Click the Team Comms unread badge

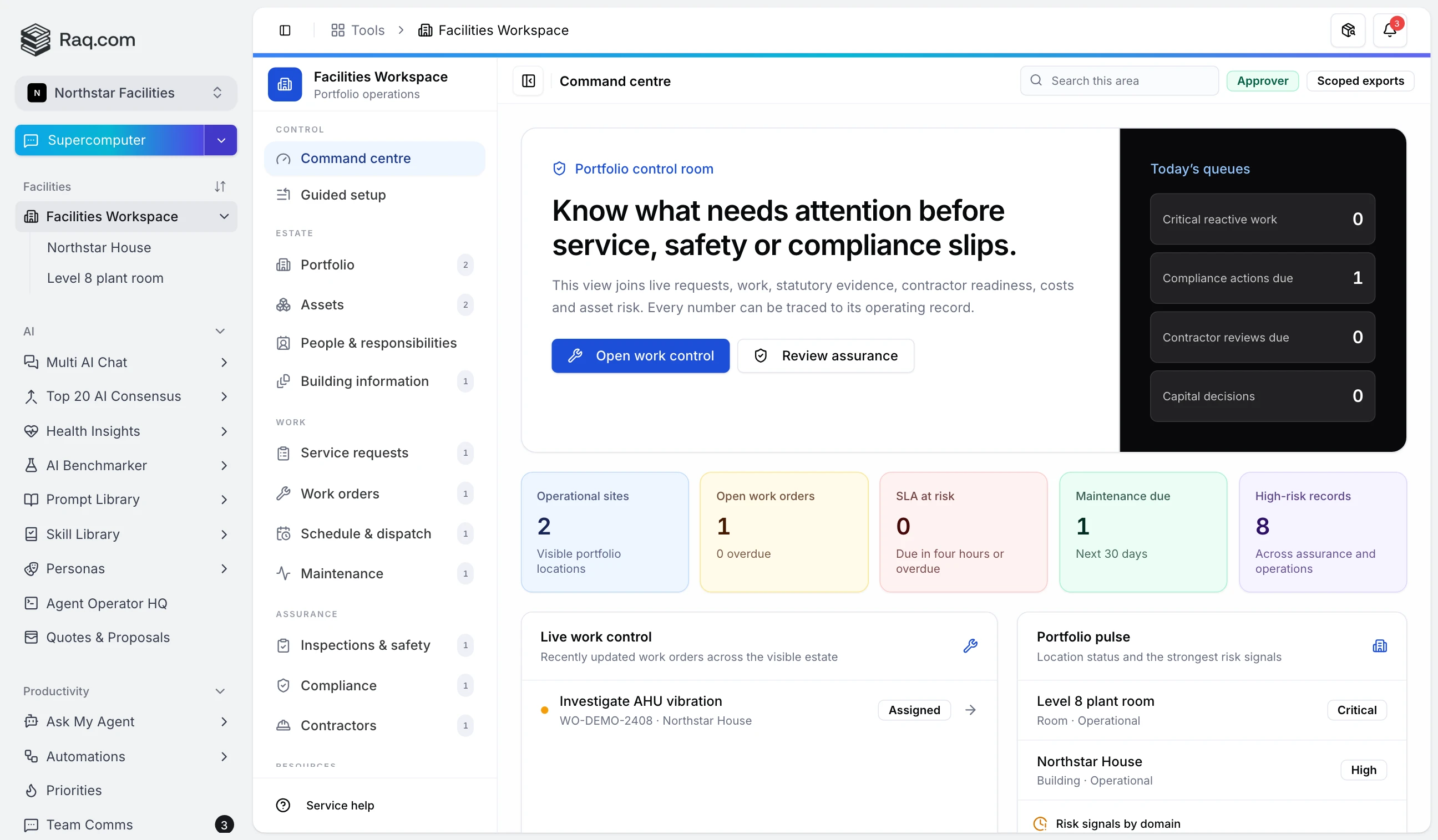(x=224, y=824)
